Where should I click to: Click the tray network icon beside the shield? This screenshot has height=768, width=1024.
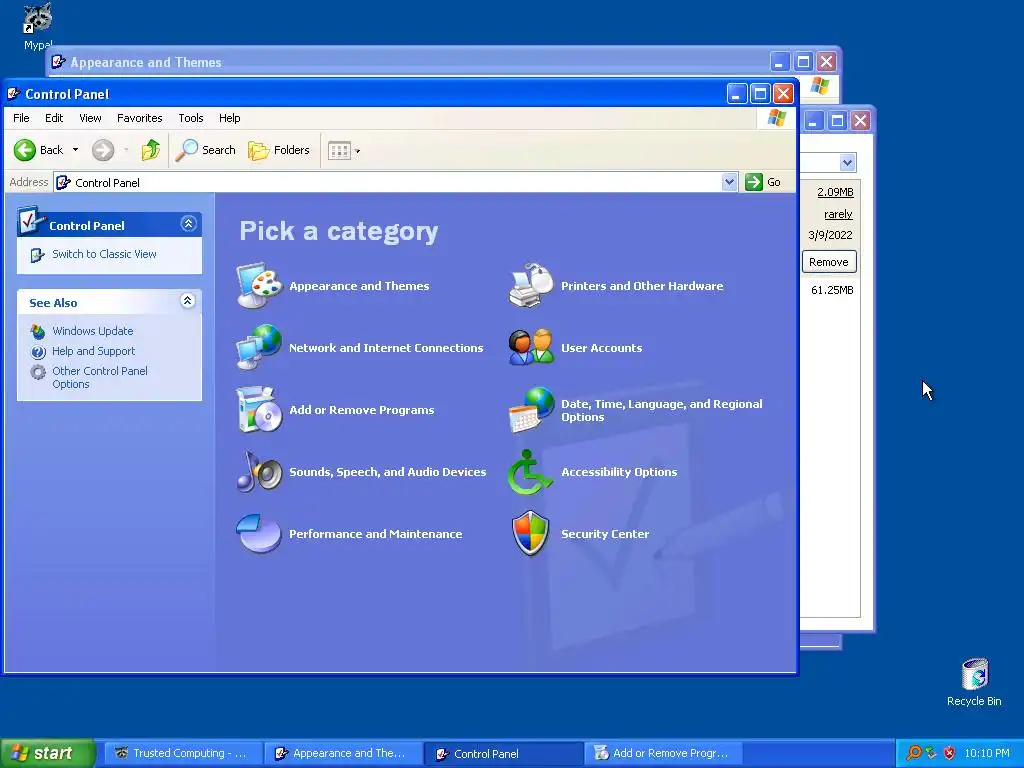click(x=931, y=753)
